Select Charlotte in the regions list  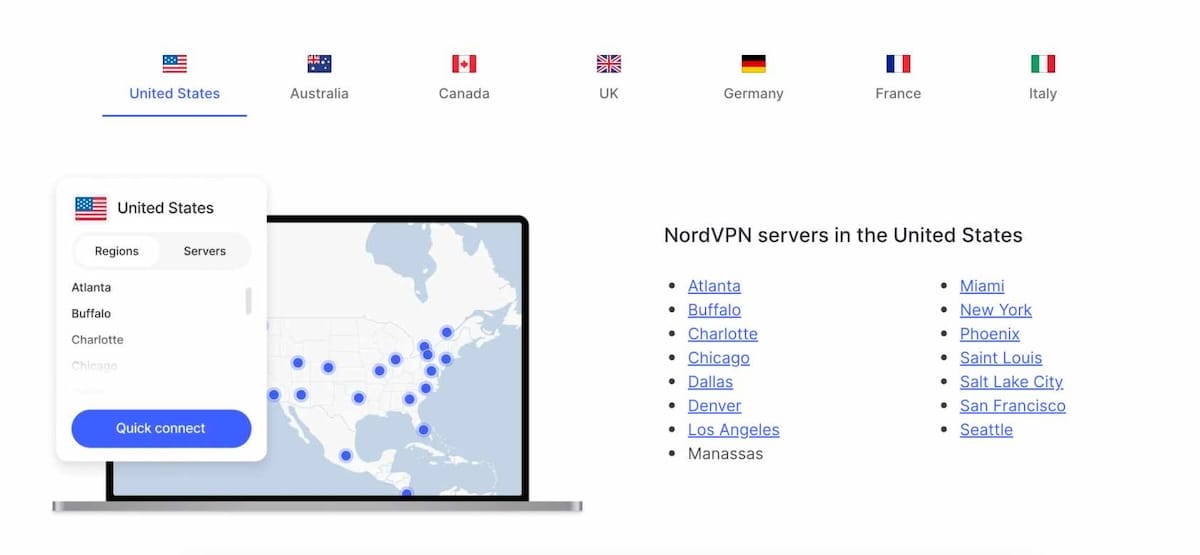tap(97, 339)
